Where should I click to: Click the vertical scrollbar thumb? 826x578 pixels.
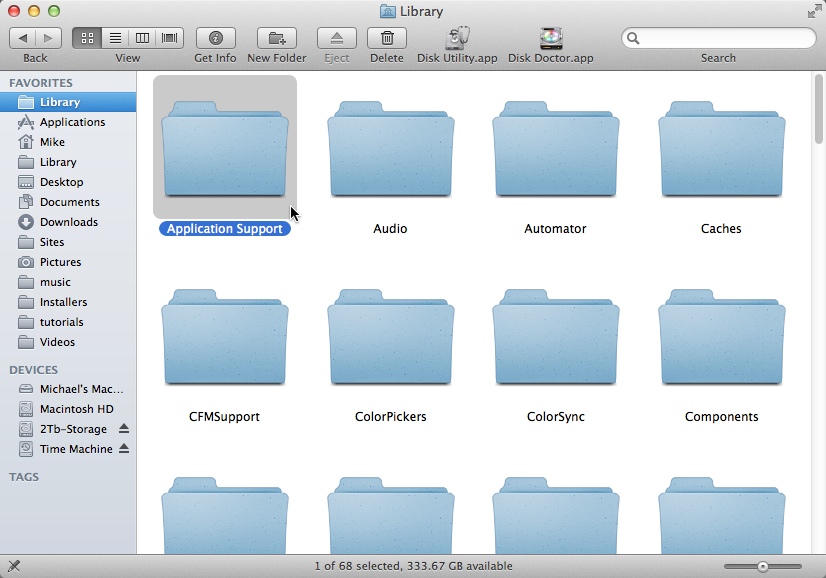818,109
